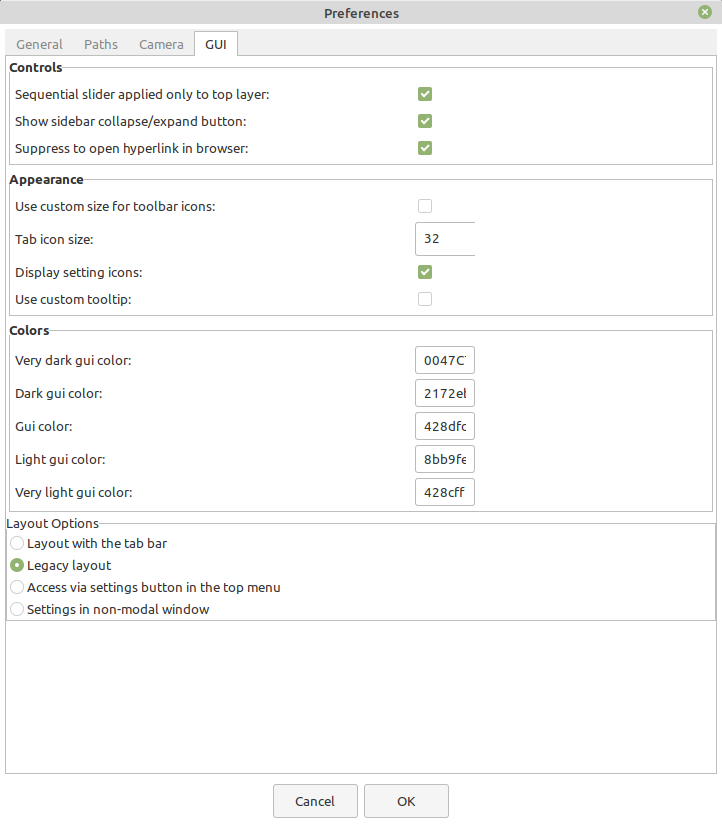Select layout with the tab bar
Viewport: 722px width, 828px height.
click(16, 543)
